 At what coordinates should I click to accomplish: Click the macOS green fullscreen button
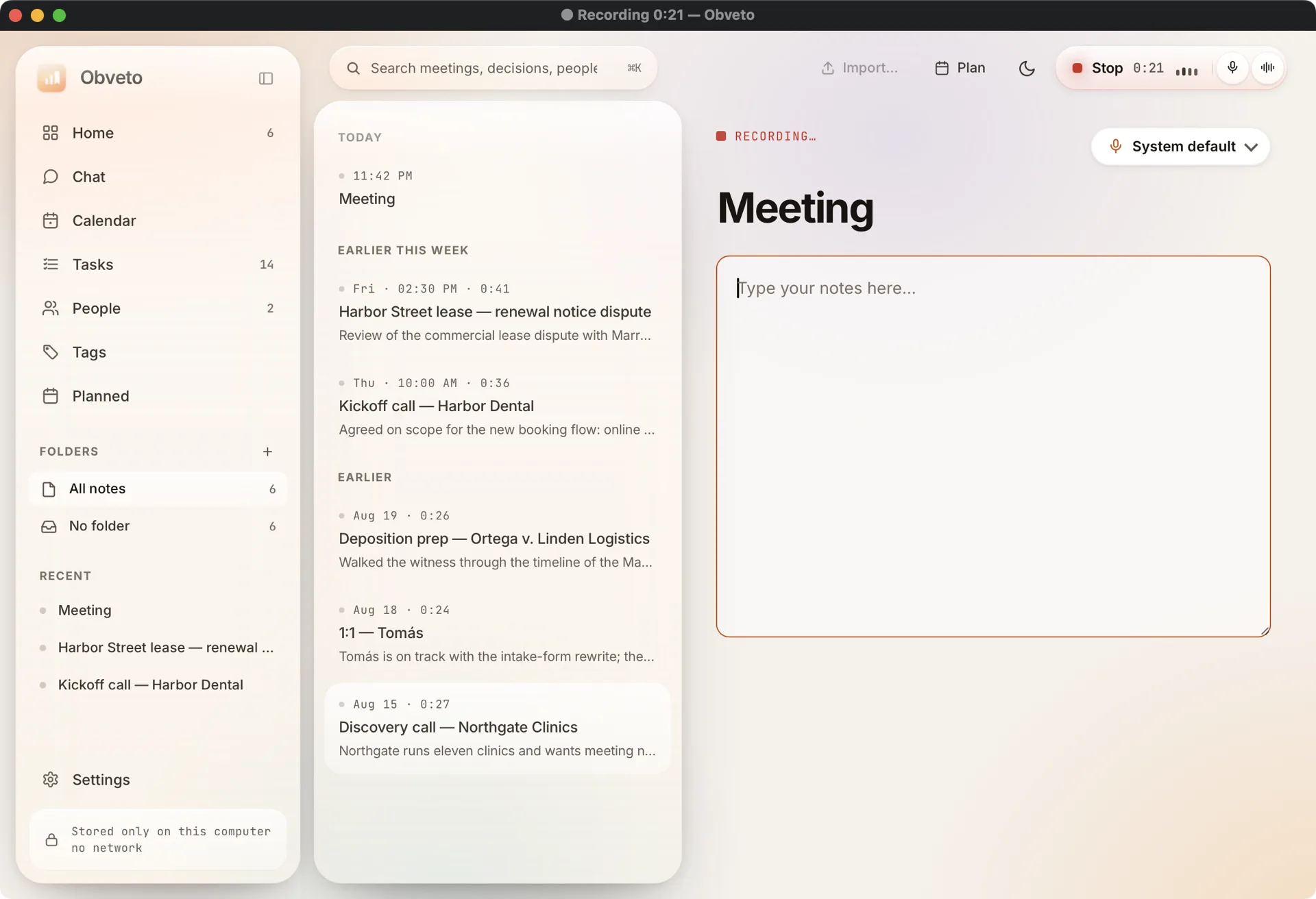60,15
